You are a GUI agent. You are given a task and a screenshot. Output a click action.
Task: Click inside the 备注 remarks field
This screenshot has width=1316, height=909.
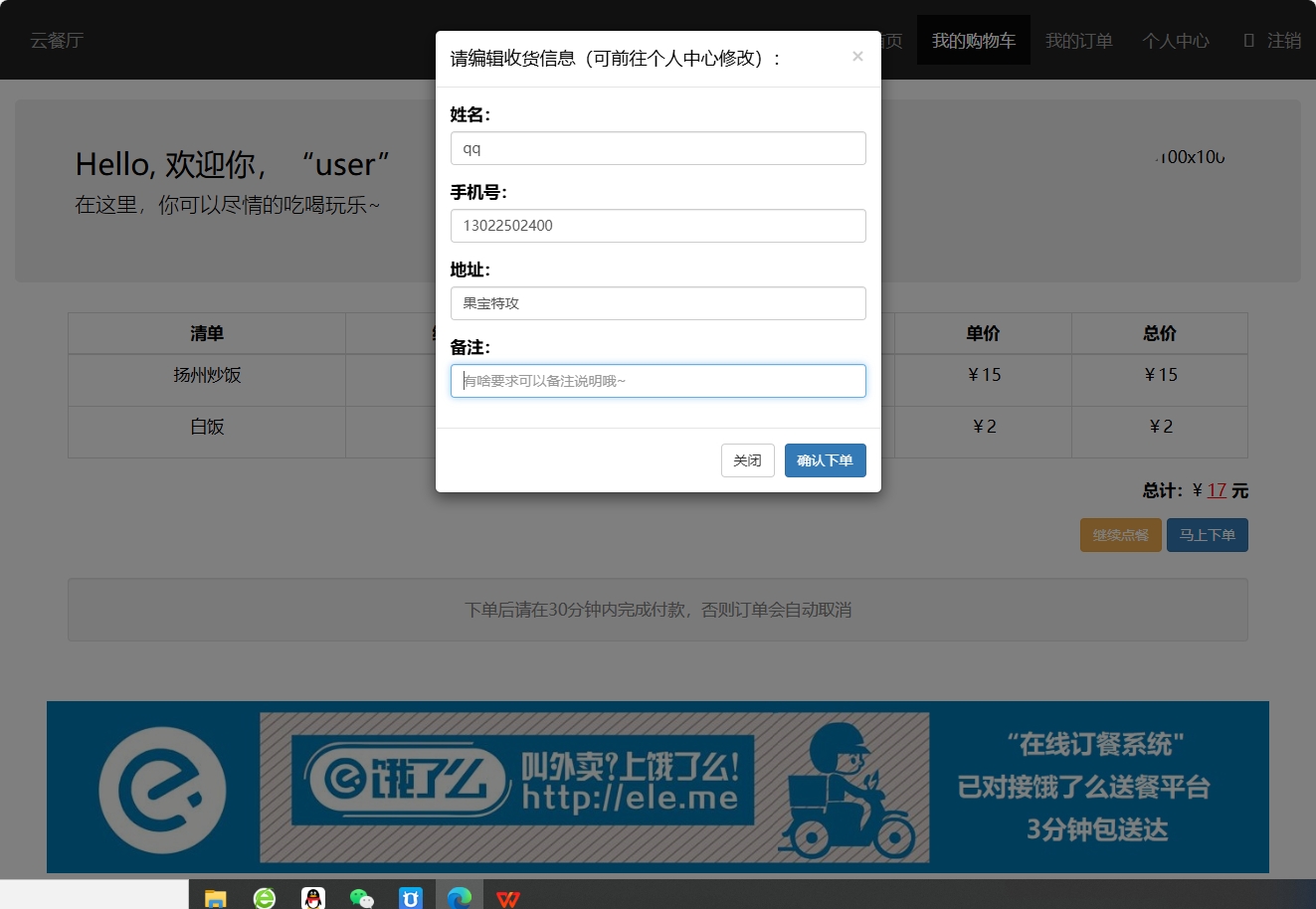658,381
